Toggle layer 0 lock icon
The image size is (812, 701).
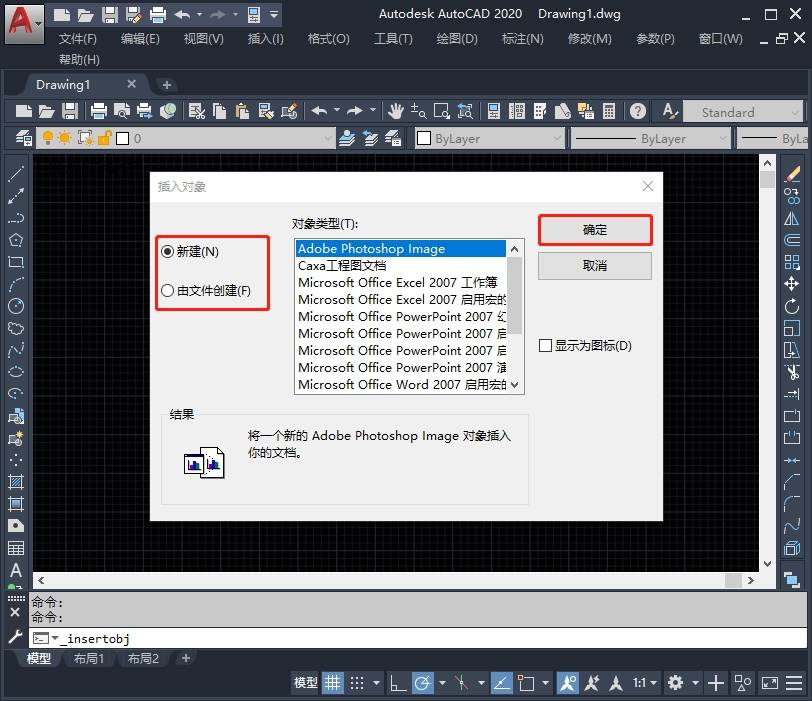[105, 138]
